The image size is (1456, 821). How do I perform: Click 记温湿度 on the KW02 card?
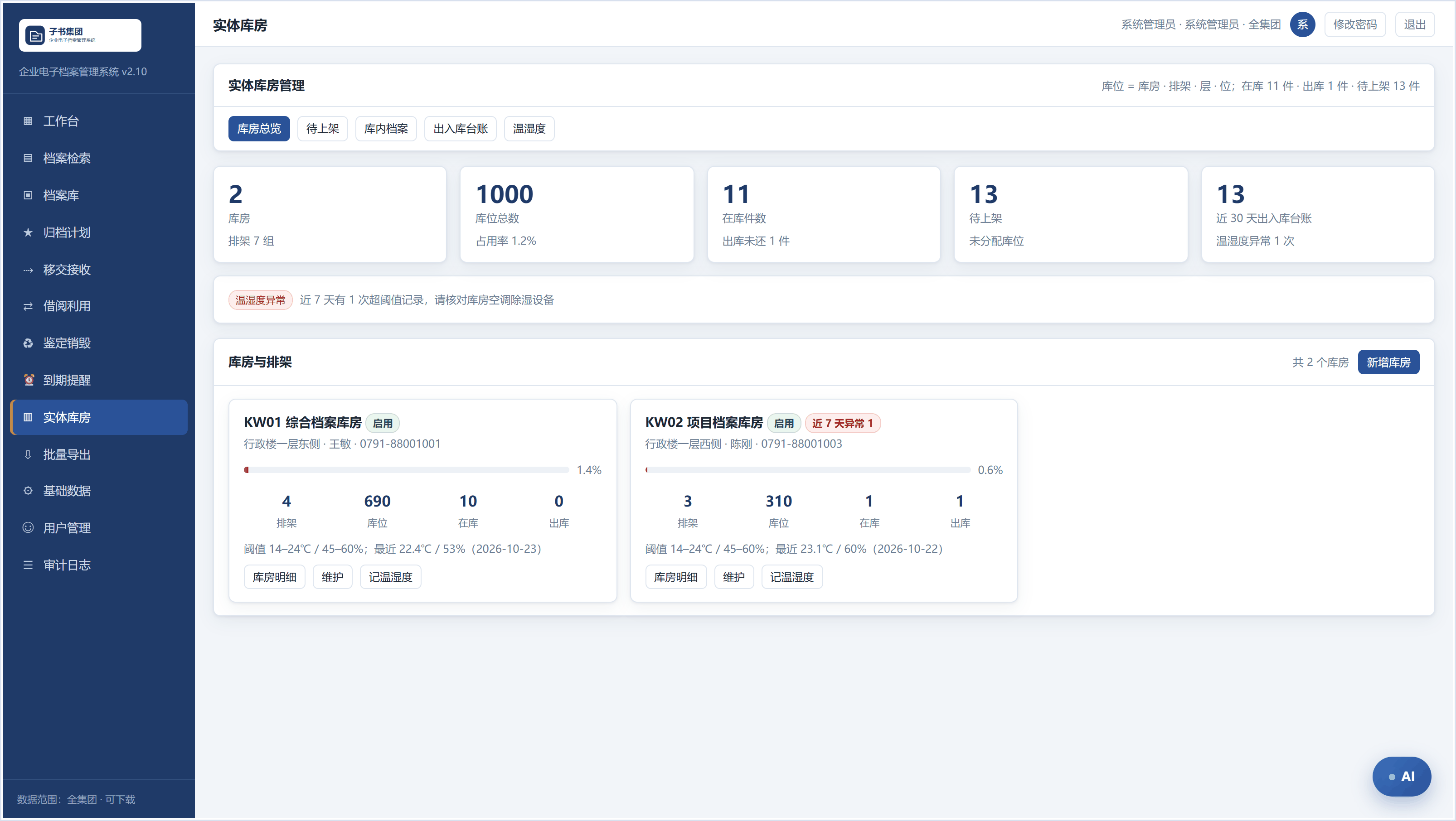tap(792, 577)
